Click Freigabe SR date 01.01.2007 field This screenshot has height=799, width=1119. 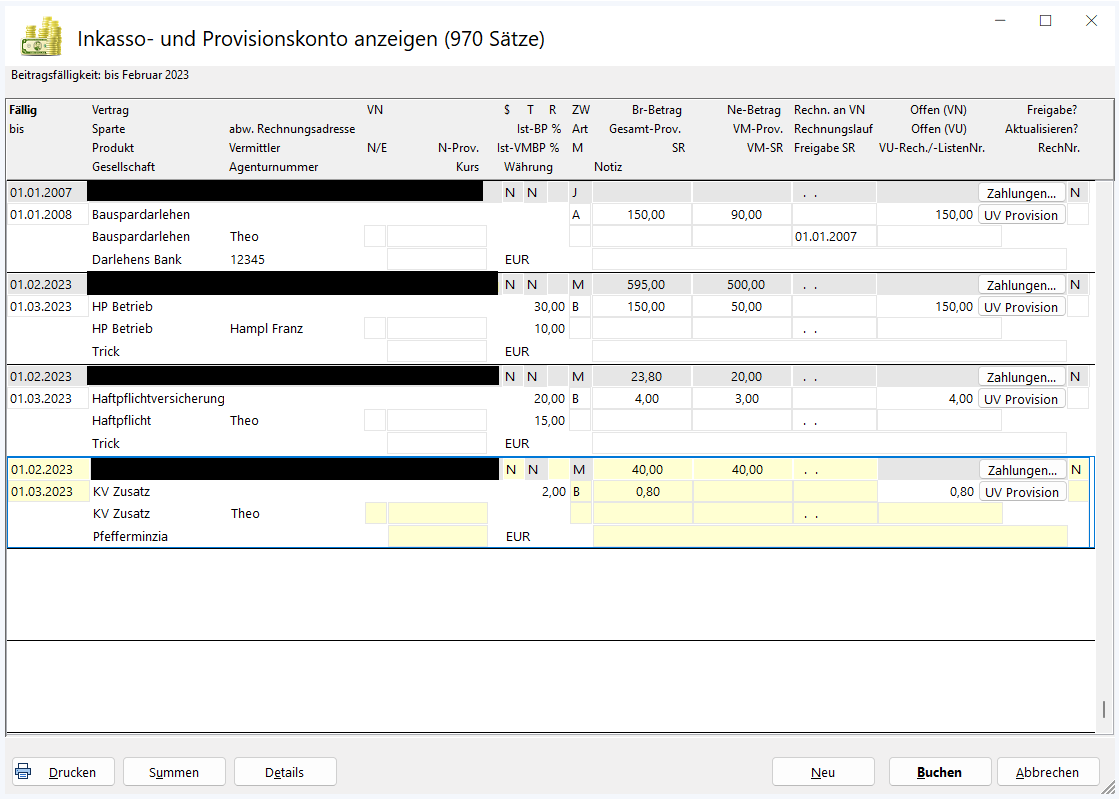click(833, 237)
